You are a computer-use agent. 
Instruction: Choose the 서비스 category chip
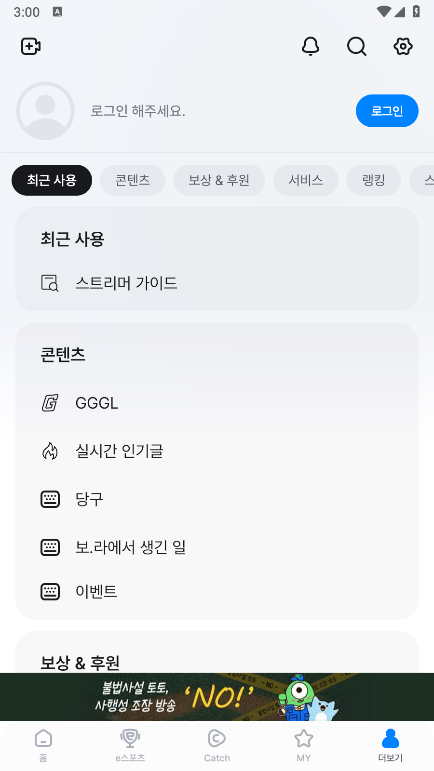305,180
